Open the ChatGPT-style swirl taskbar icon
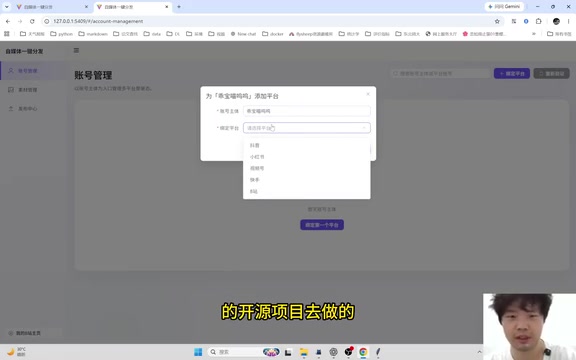Viewport: 576px width, 360px height. [x=333, y=352]
